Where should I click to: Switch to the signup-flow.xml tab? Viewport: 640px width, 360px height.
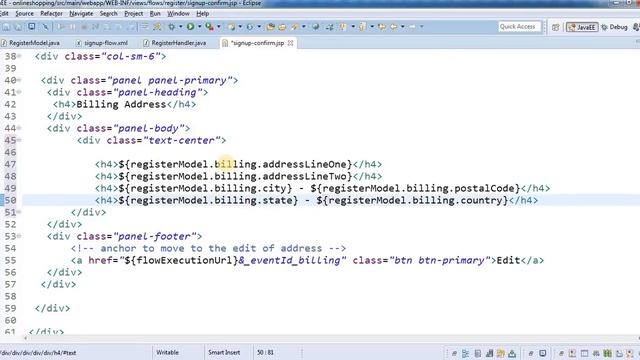(102, 43)
